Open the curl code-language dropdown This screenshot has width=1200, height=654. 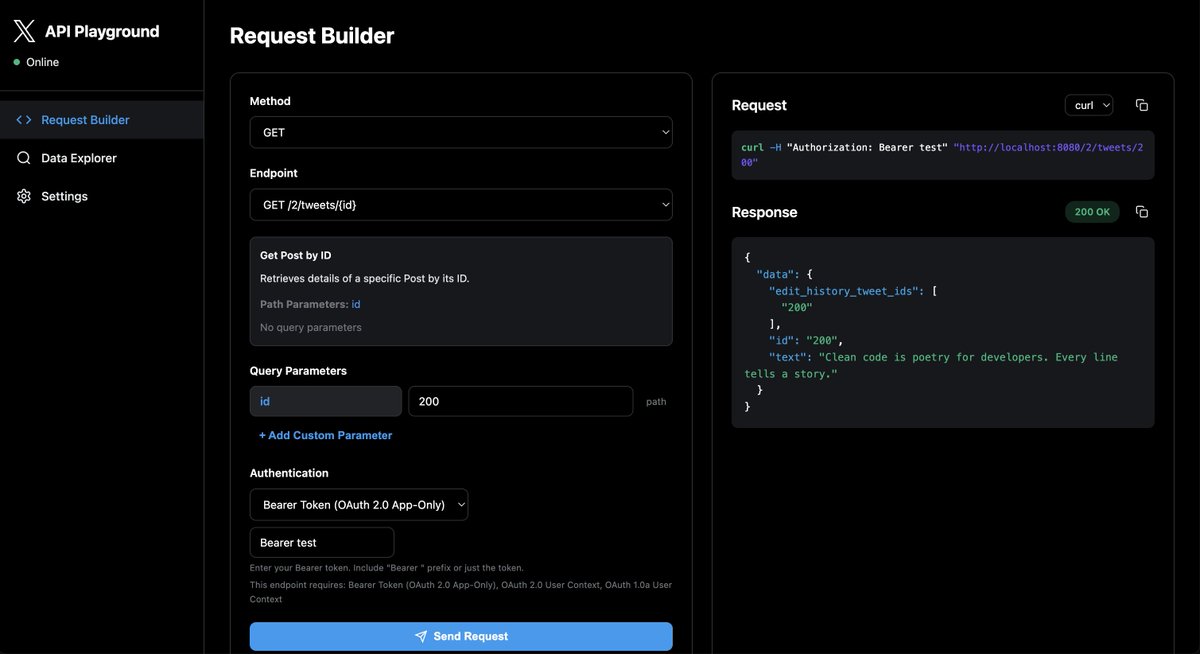pos(1089,105)
